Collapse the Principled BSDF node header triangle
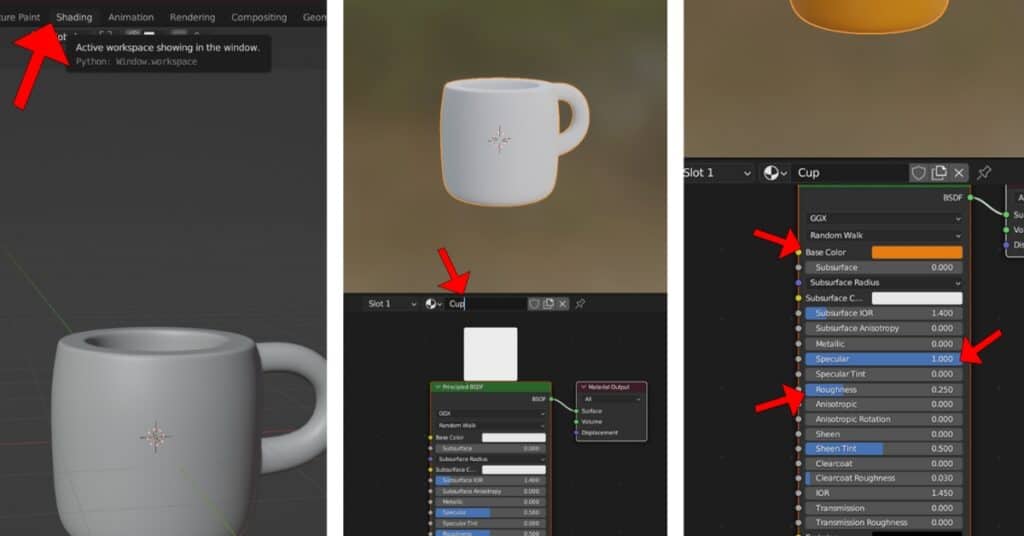The image size is (1024, 536). click(437, 386)
